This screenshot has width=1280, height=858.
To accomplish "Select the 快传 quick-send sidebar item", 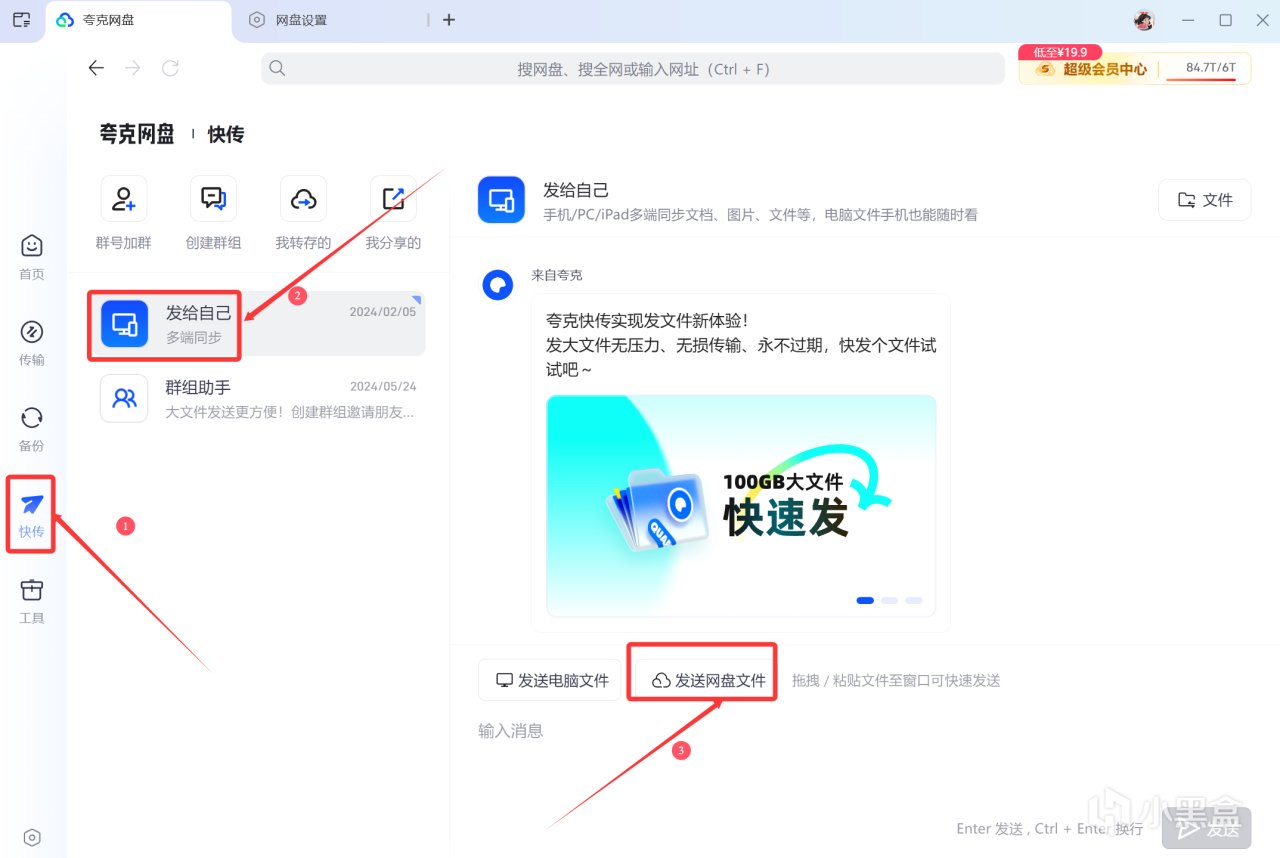I will point(32,514).
